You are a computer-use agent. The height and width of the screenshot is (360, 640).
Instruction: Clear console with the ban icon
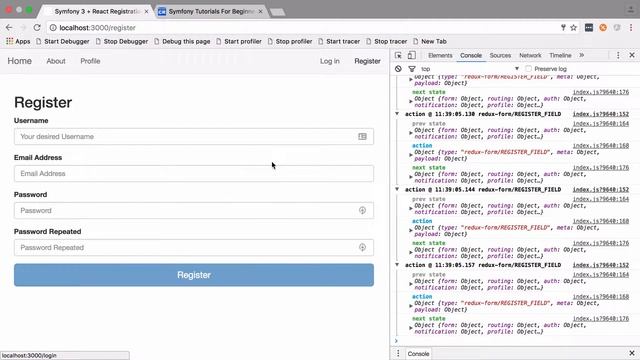click(x=398, y=69)
